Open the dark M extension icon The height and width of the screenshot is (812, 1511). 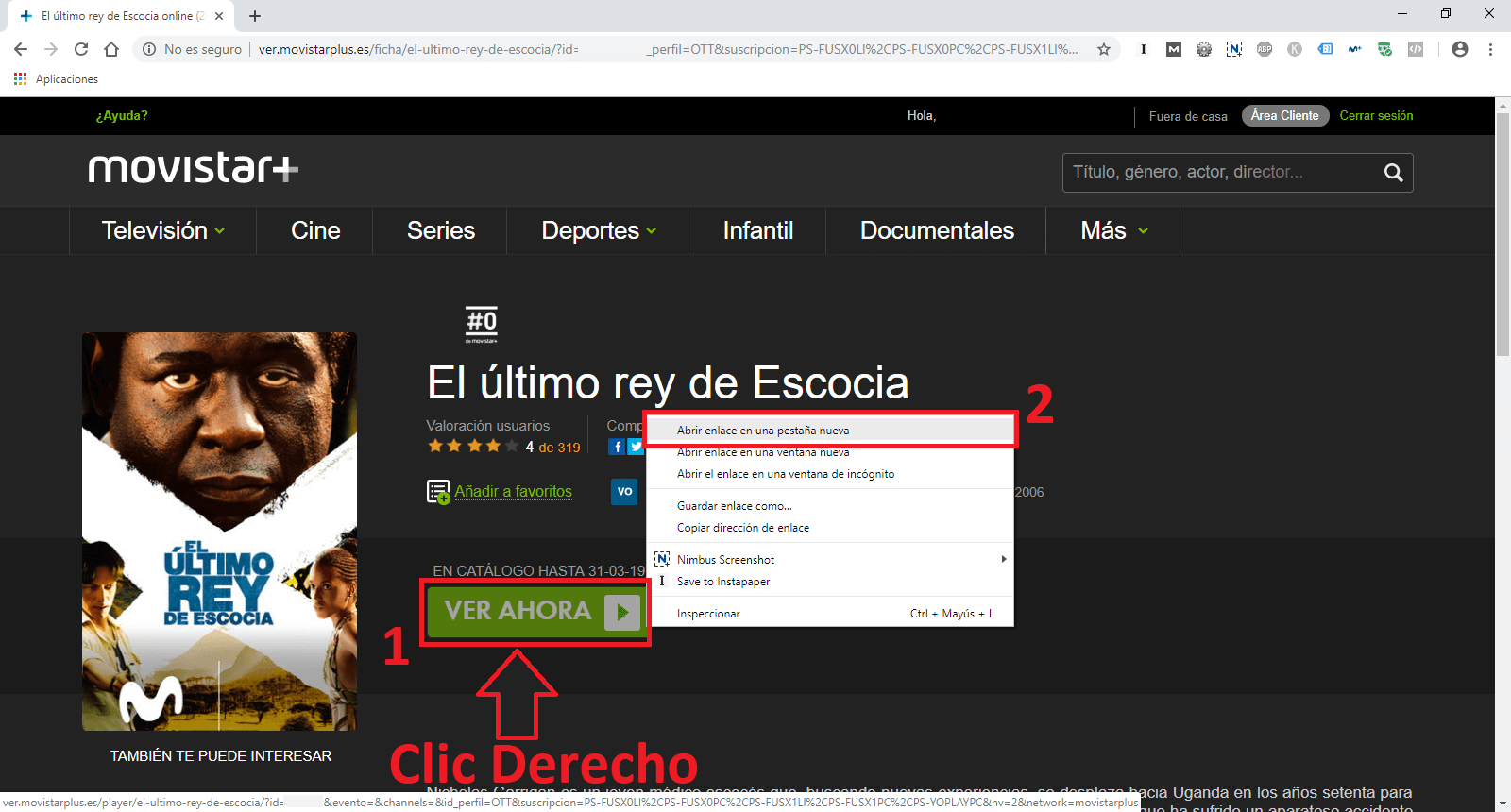coord(1173,49)
